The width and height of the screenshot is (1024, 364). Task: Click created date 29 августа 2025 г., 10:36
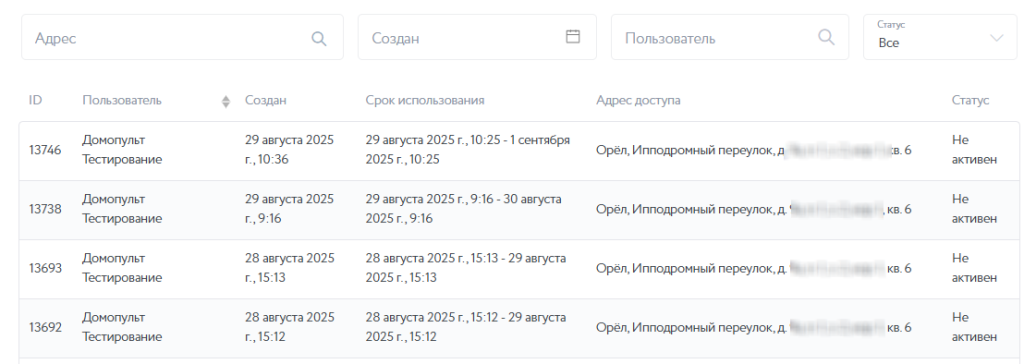(289, 150)
